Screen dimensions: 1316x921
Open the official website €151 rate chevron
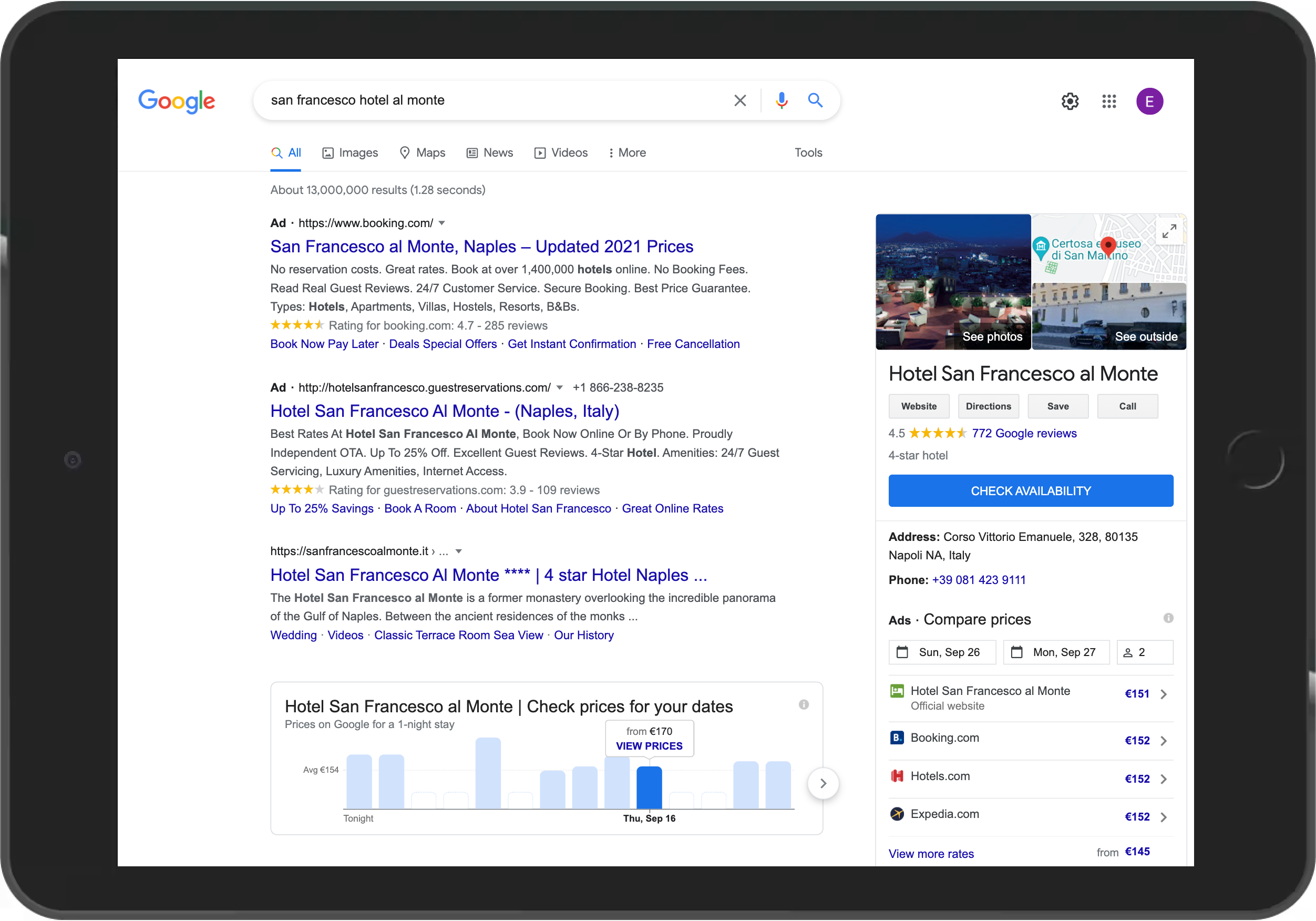click(1163, 694)
